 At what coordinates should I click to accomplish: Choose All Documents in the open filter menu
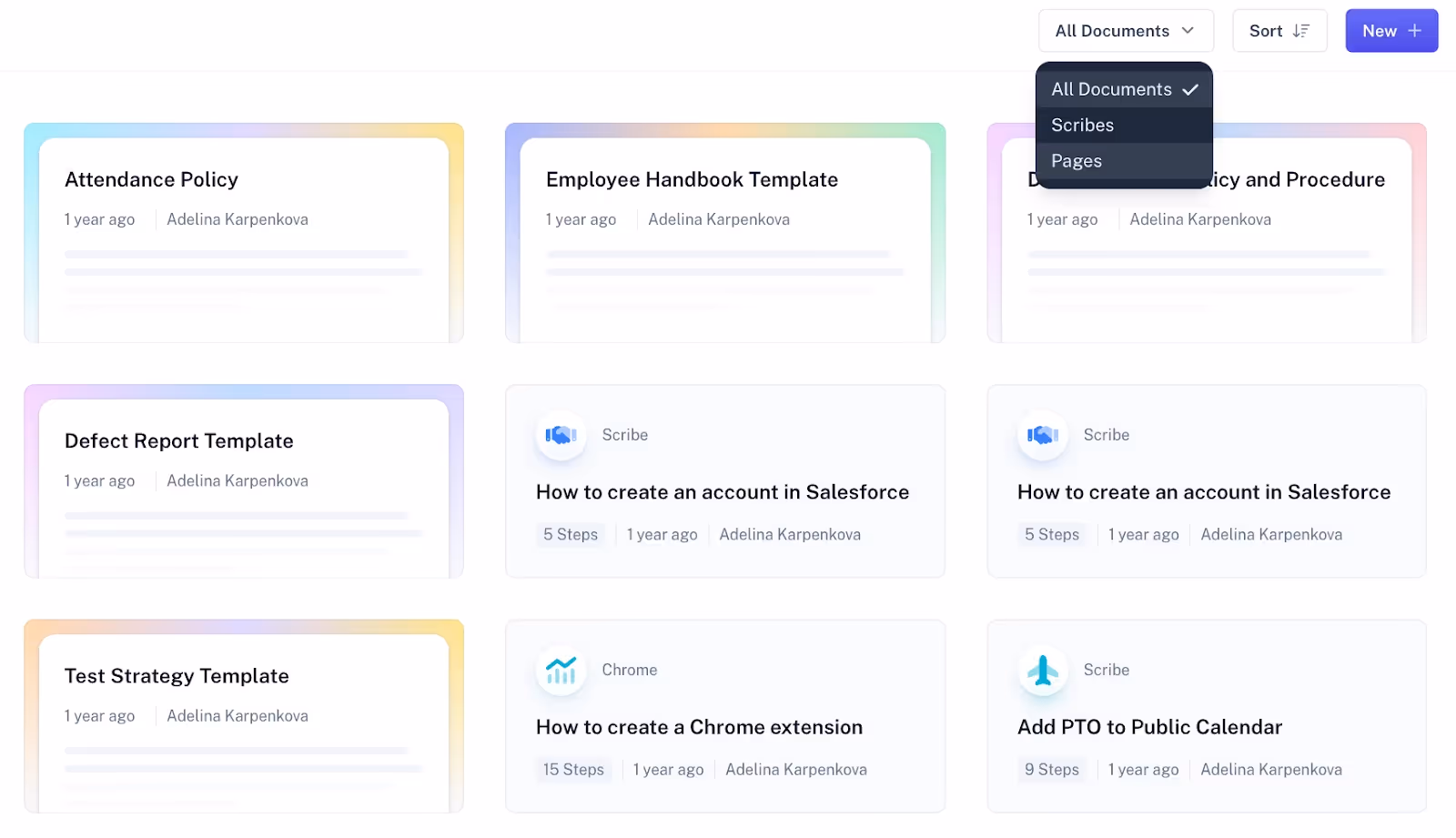point(1111,88)
